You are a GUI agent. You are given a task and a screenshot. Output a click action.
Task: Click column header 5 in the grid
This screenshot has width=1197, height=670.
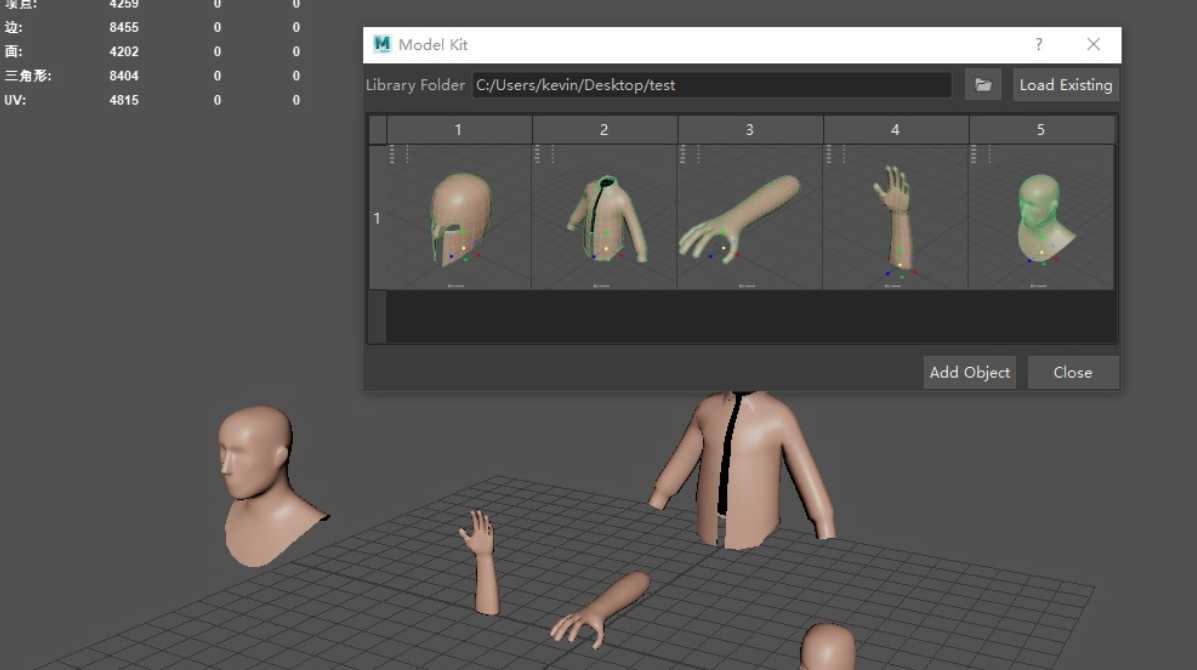1040,130
